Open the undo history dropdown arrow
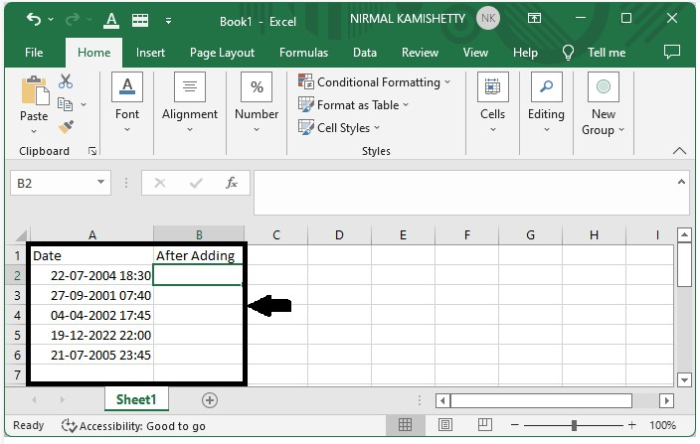 (50, 20)
